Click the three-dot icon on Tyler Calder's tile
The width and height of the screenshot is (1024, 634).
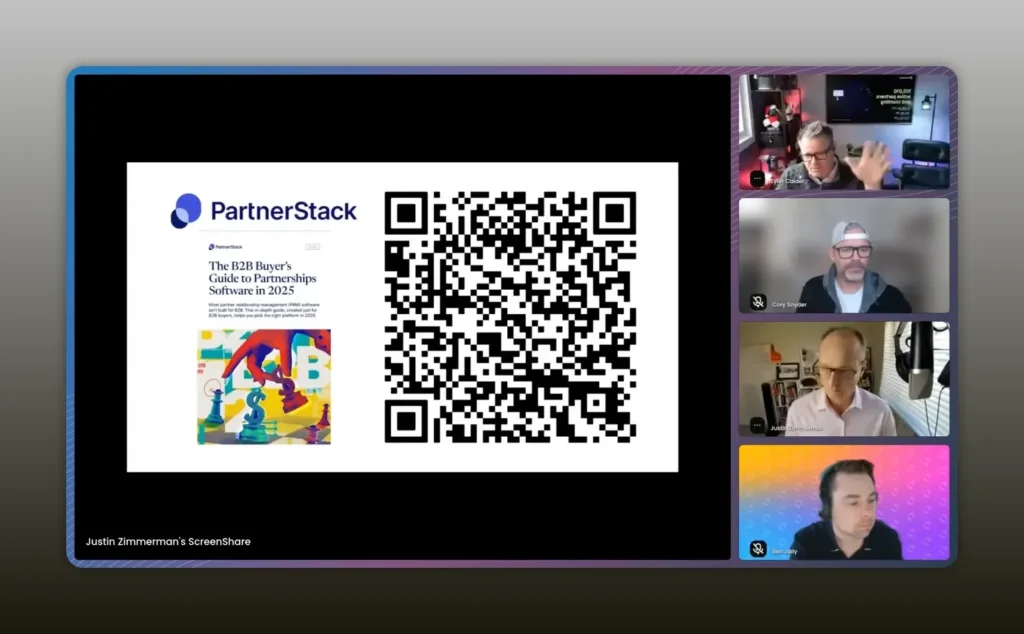click(x=757, y=178)
